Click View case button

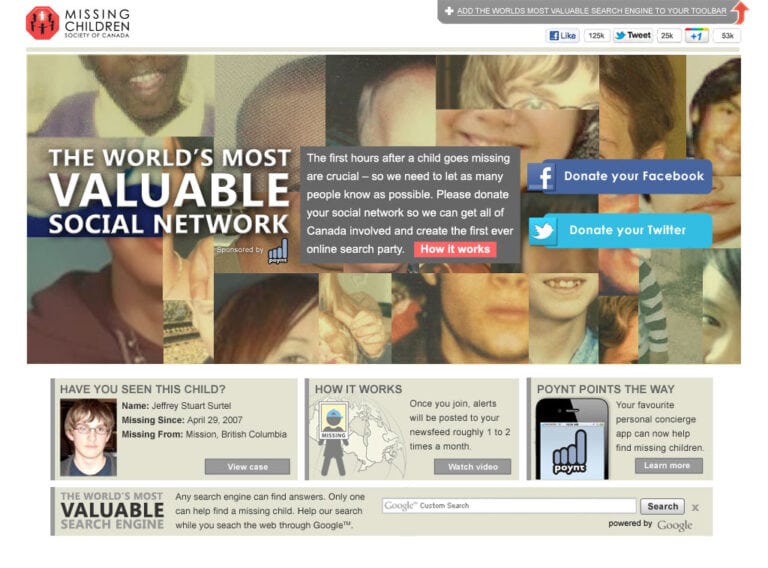pyautogui.click(x=247, y=467)
